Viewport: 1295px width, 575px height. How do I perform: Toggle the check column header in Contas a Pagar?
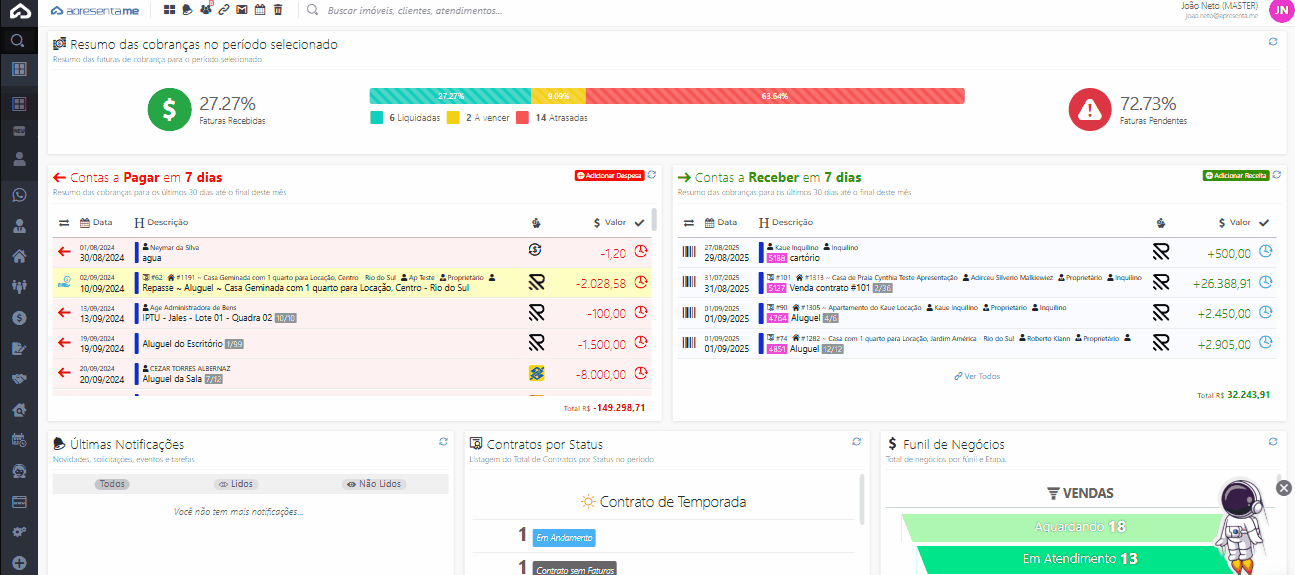[639, 222]
